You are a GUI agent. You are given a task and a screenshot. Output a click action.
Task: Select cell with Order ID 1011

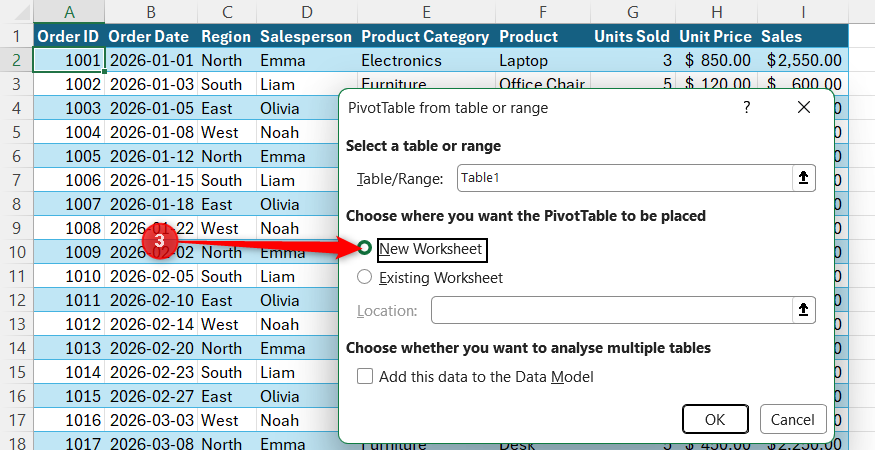coord(69,300)
